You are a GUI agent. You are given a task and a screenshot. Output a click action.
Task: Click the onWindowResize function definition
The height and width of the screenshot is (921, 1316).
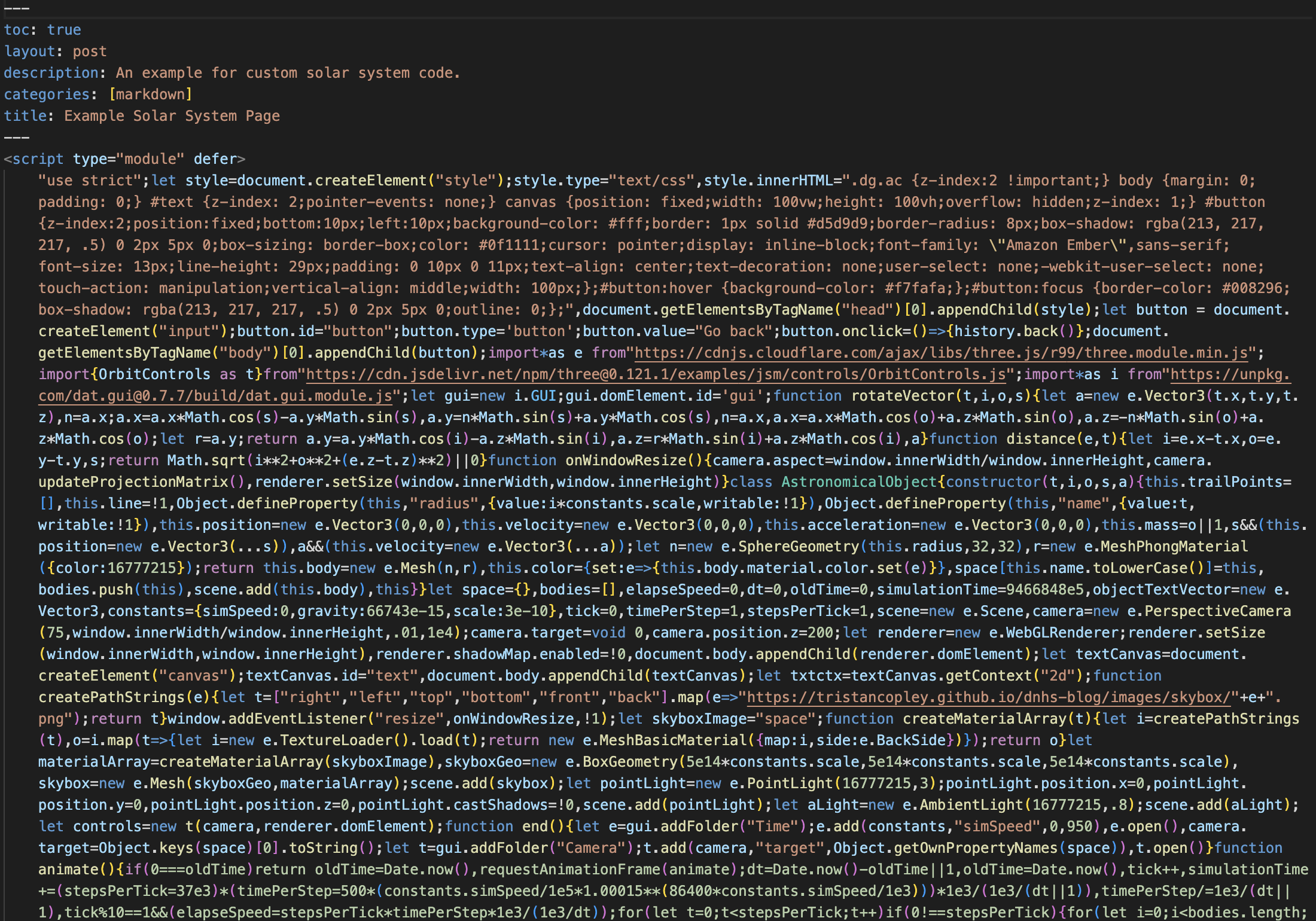[x=626, y=460]
